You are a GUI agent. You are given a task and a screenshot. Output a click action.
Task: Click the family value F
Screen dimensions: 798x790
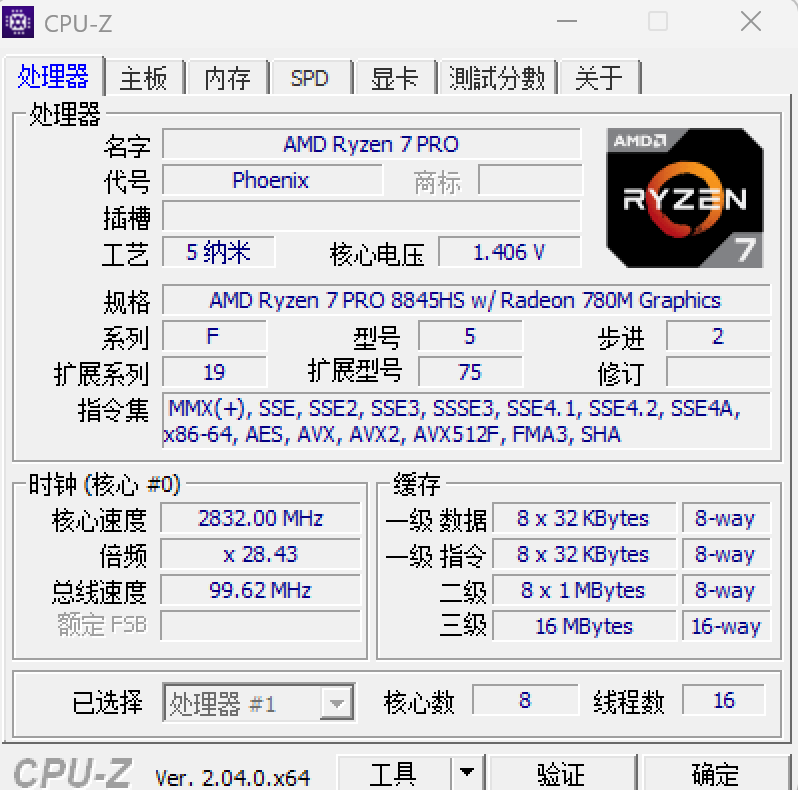pos(214,336)
